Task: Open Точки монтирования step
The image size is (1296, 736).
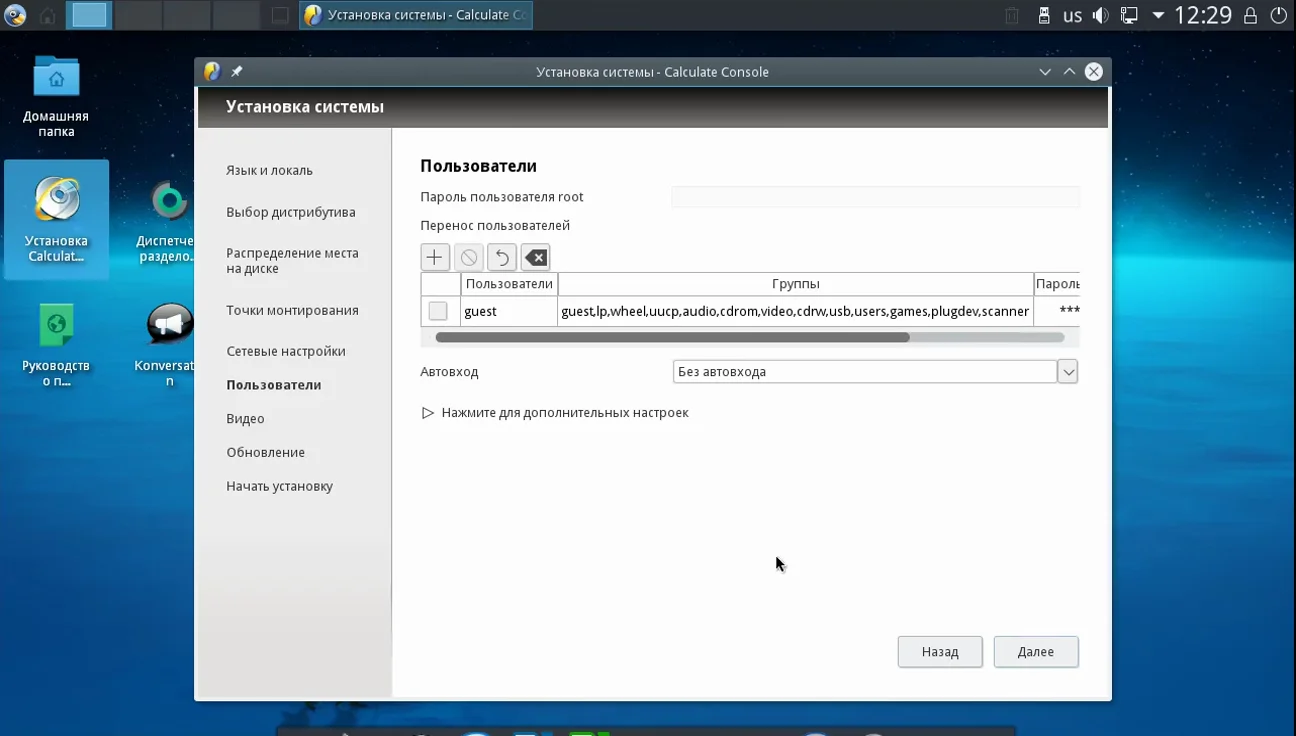Action: tap(292, 310)
